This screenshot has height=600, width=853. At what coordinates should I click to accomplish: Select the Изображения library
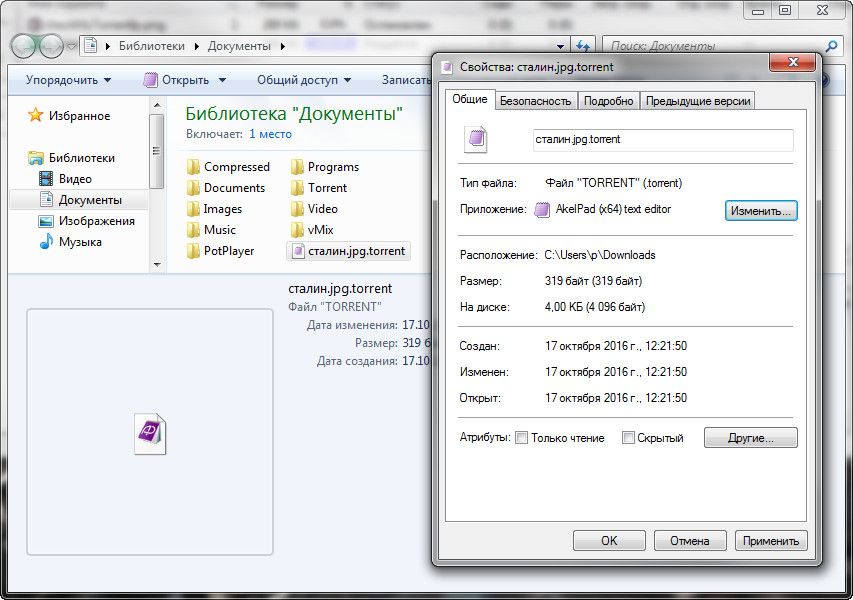[x=96, y=221]
